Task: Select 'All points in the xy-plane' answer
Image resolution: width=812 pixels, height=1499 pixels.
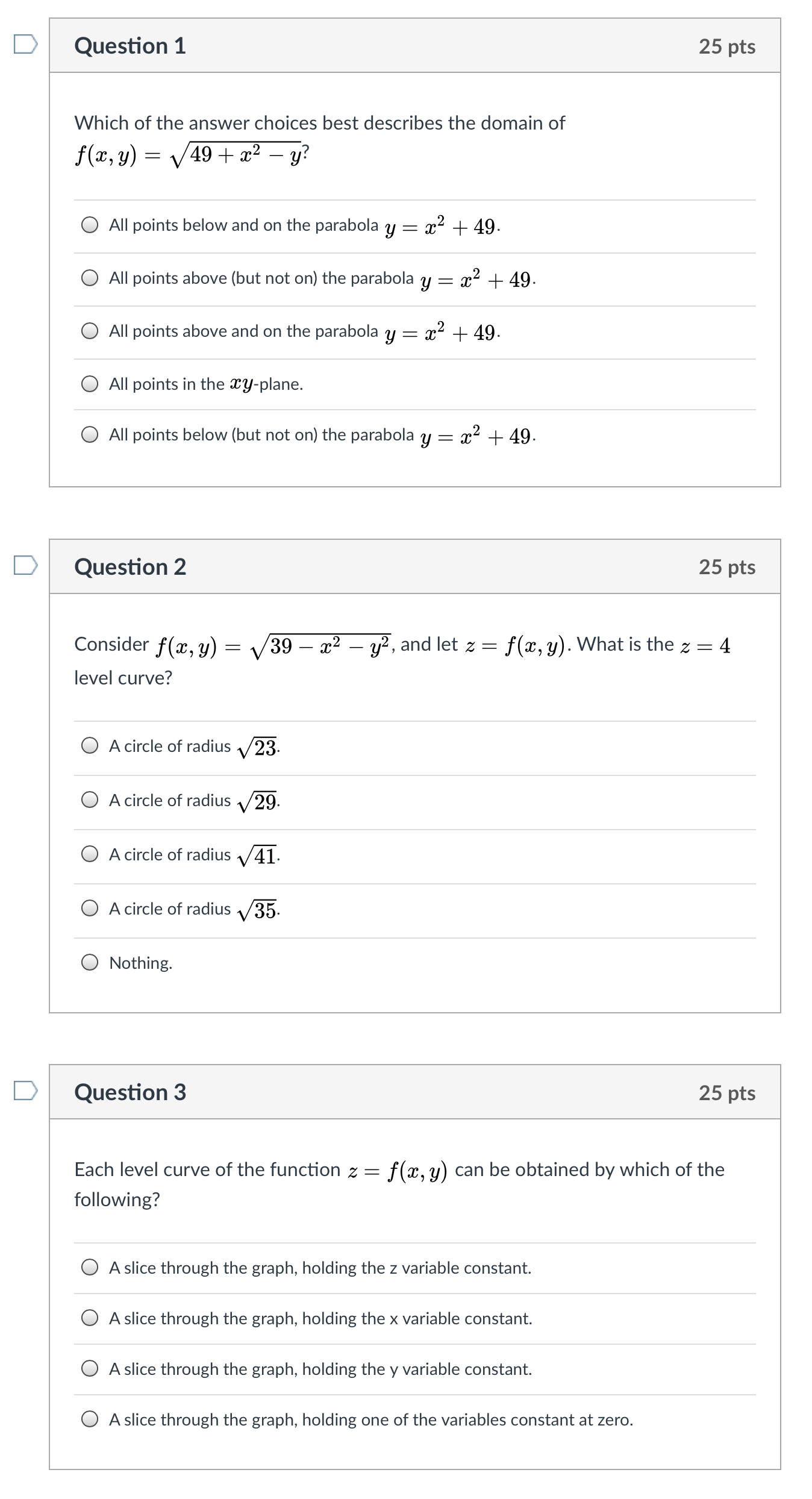Action: click(90, 384)
